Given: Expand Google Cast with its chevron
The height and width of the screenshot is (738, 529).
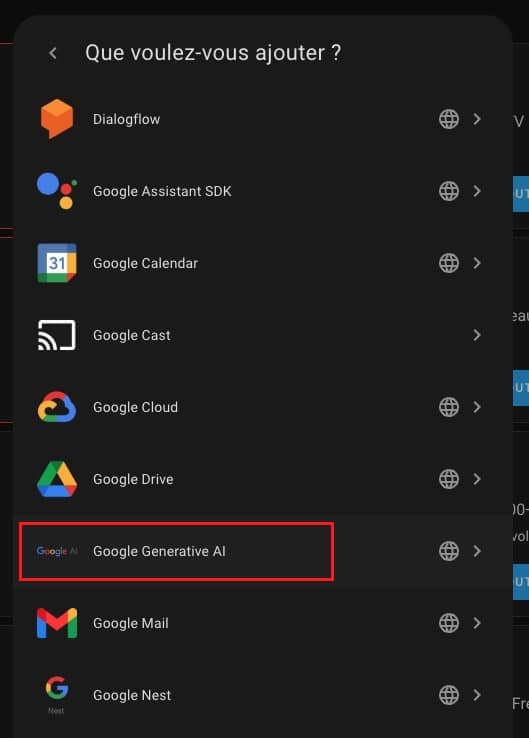Looking at the screenshot, I should (477, 335).
